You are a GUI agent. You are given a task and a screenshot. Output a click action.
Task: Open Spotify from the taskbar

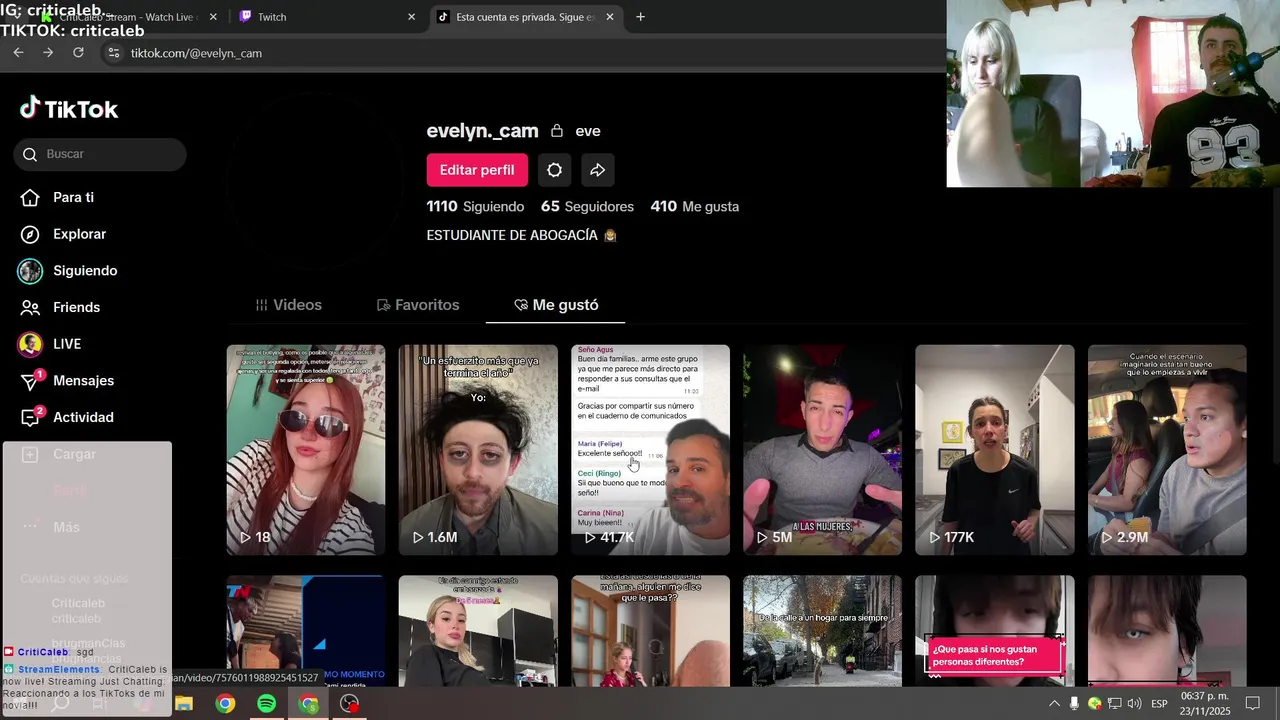pos(266,704)
